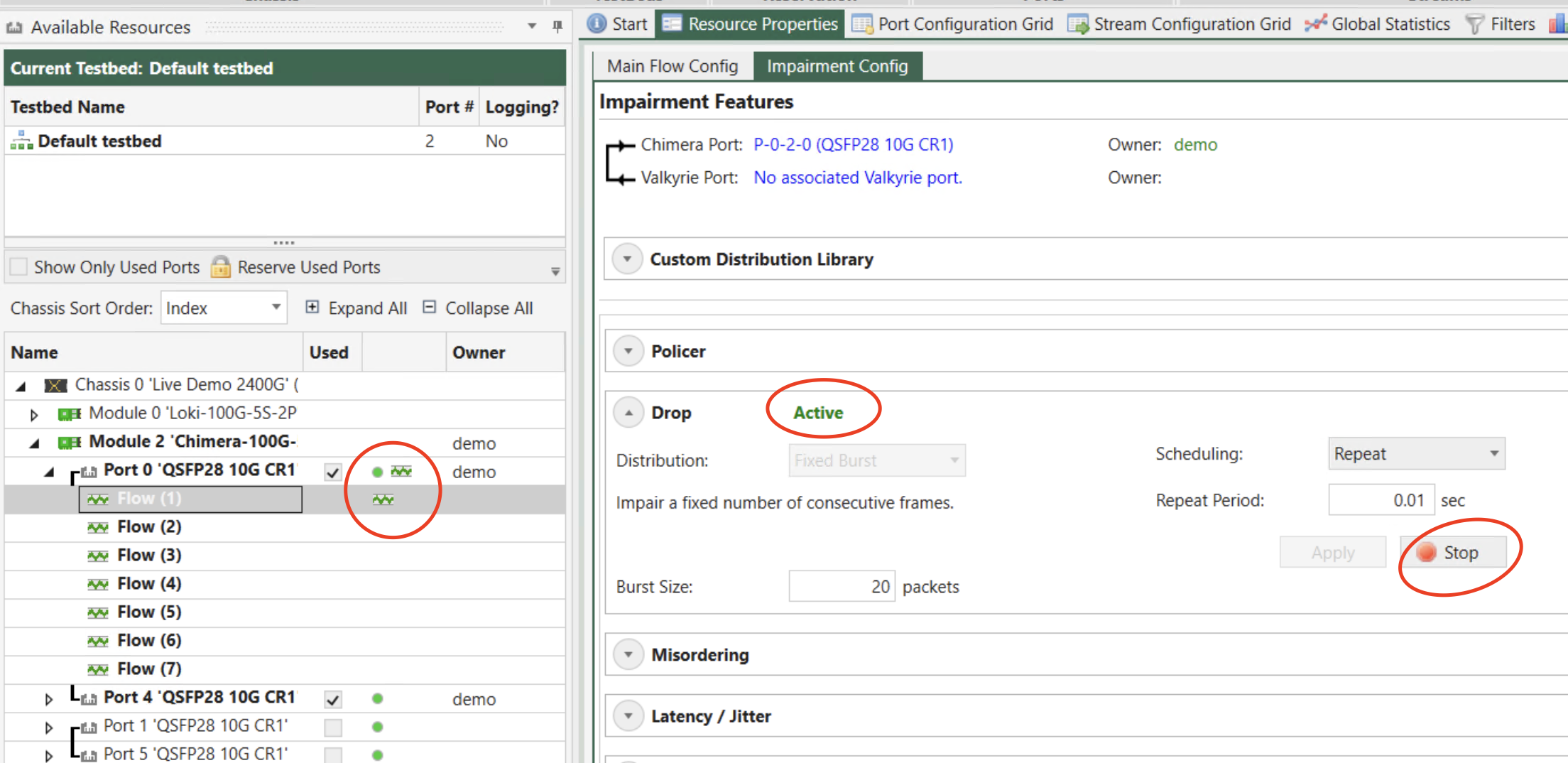Screen dimensions: 1568x763
Task: Open Stream Configuration Grid
Action: (x=1180, y=24)
